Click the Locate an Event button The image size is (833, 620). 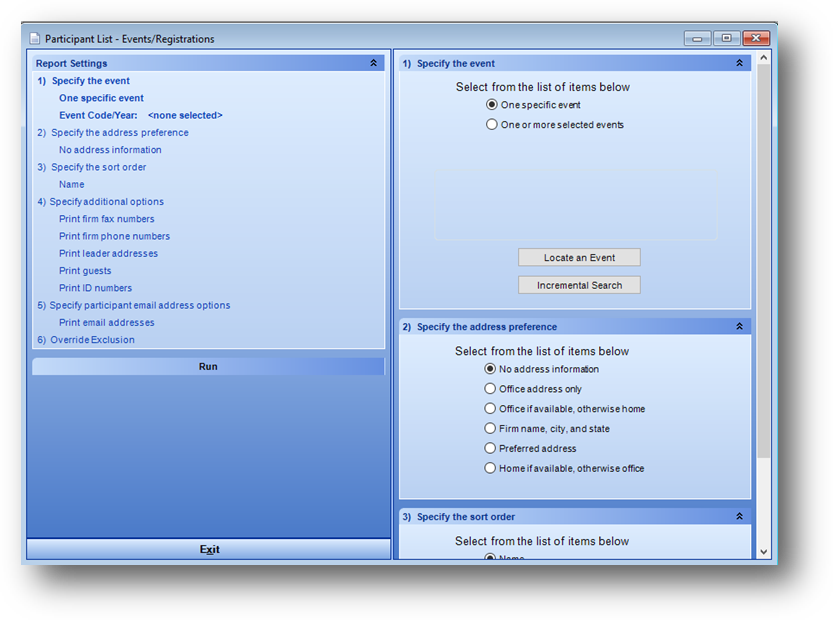[x=579, y=258]
